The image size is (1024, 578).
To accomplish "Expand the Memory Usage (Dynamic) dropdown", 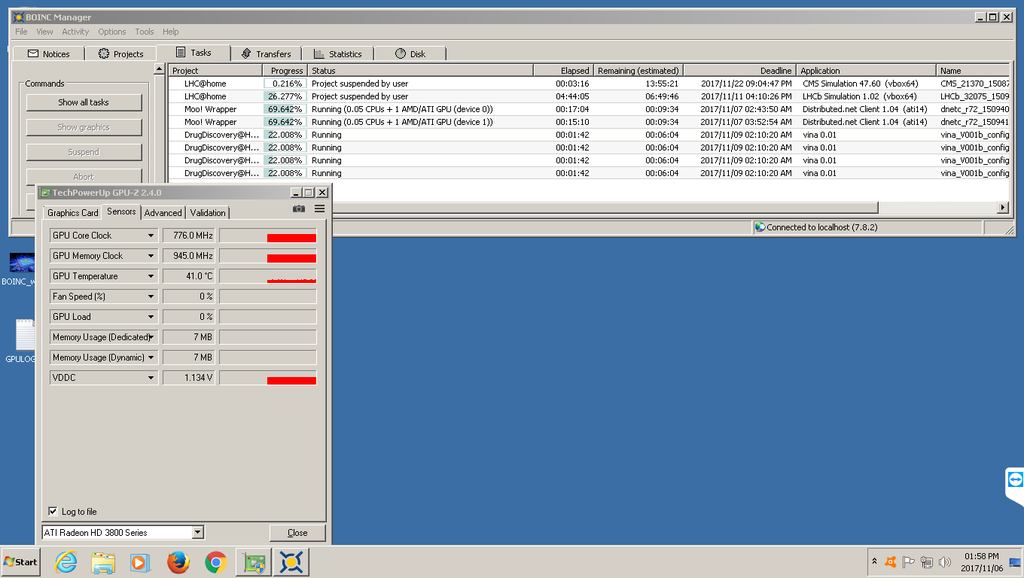I will tap(151, 357).
